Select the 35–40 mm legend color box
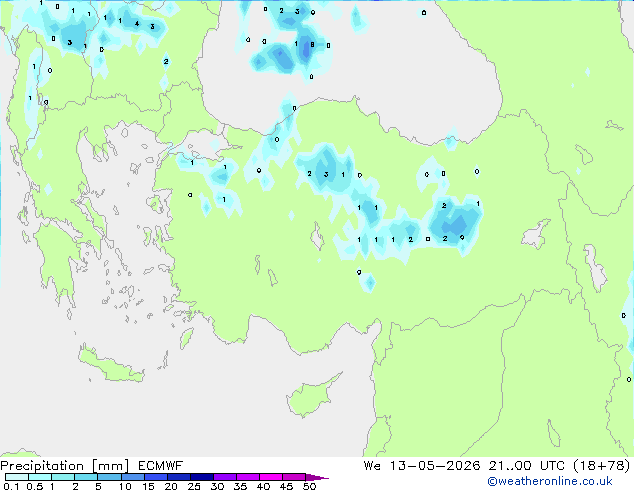The width and height of the screenshot is (634, 490). point(248,477)
